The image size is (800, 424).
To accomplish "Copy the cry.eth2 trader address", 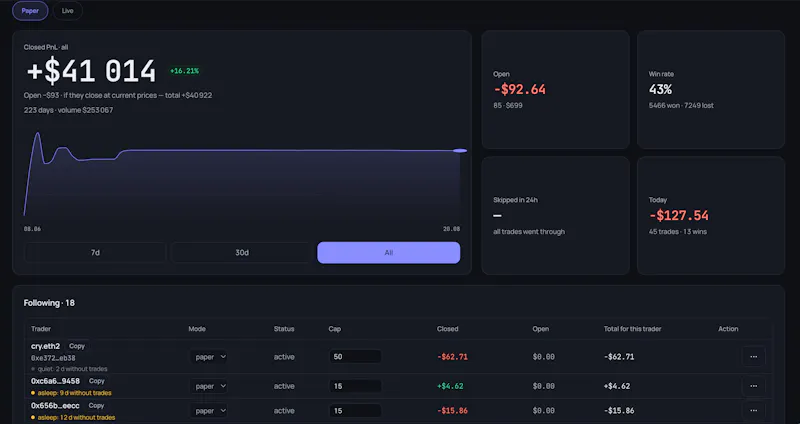I will [77, 346].
